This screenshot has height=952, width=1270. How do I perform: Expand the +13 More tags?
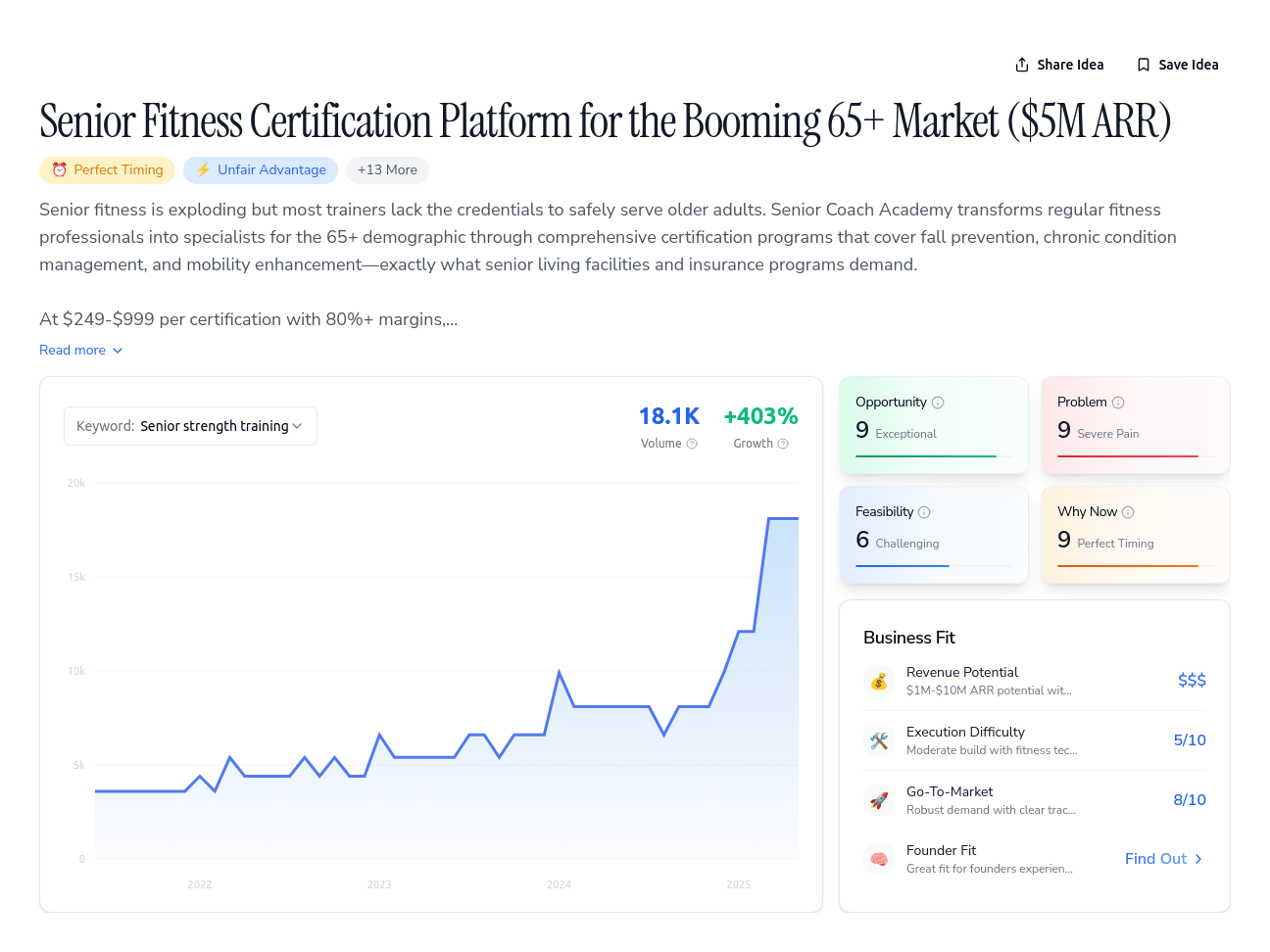[x=387, y=169]
